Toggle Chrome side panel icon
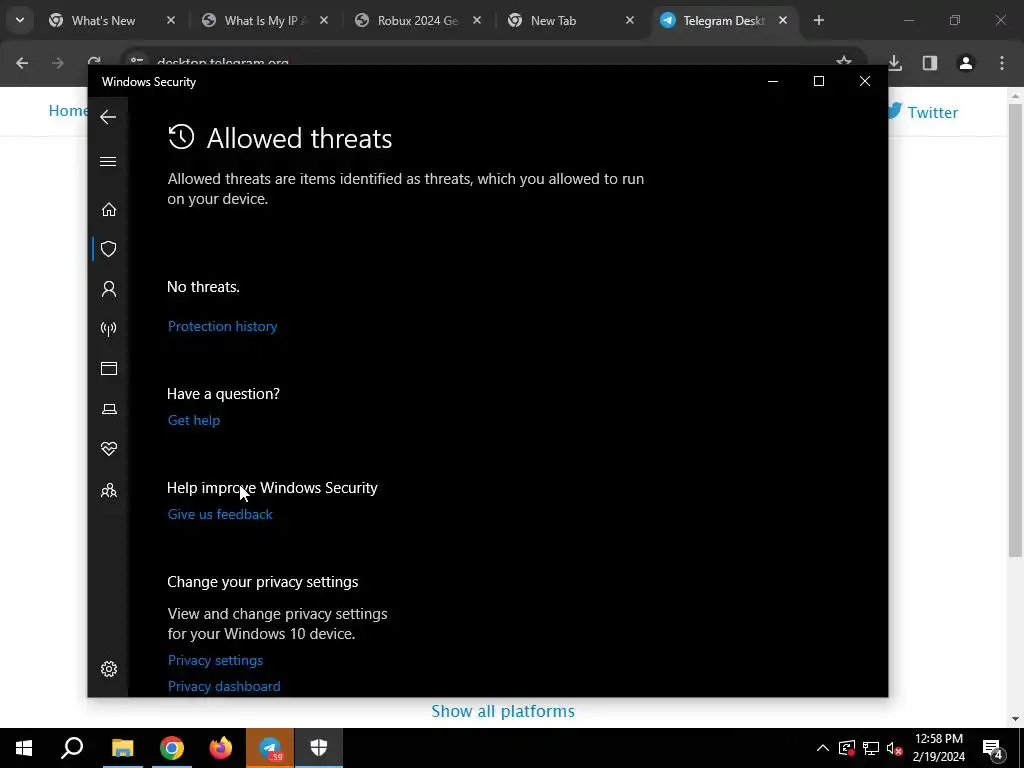 (x=930, y=63)
